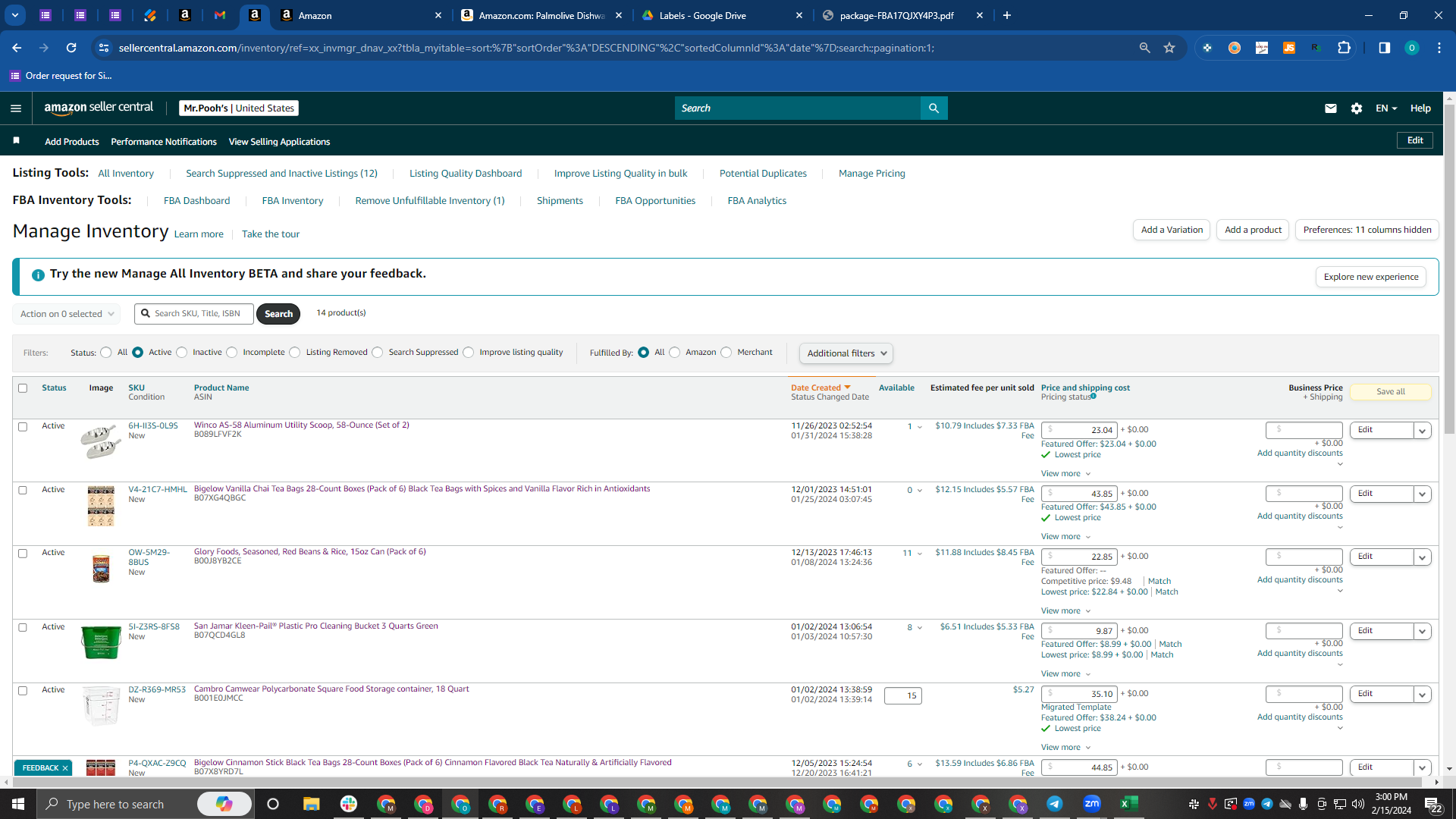This screenshot has width=1456, height=819.
Task: Open Excel from the taskbar
Action: [1129, 804]
